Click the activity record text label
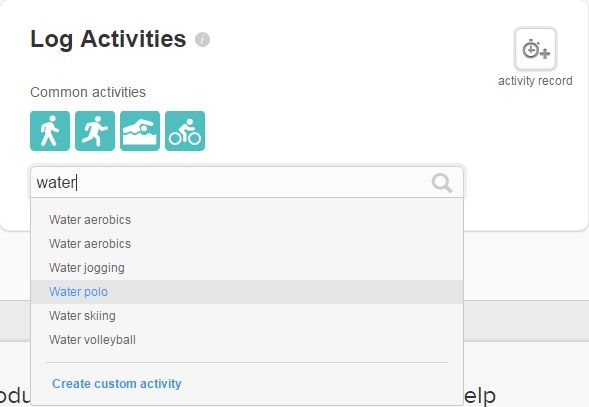The width and height of the screenshot is (589, 407). tap(535, 81)
